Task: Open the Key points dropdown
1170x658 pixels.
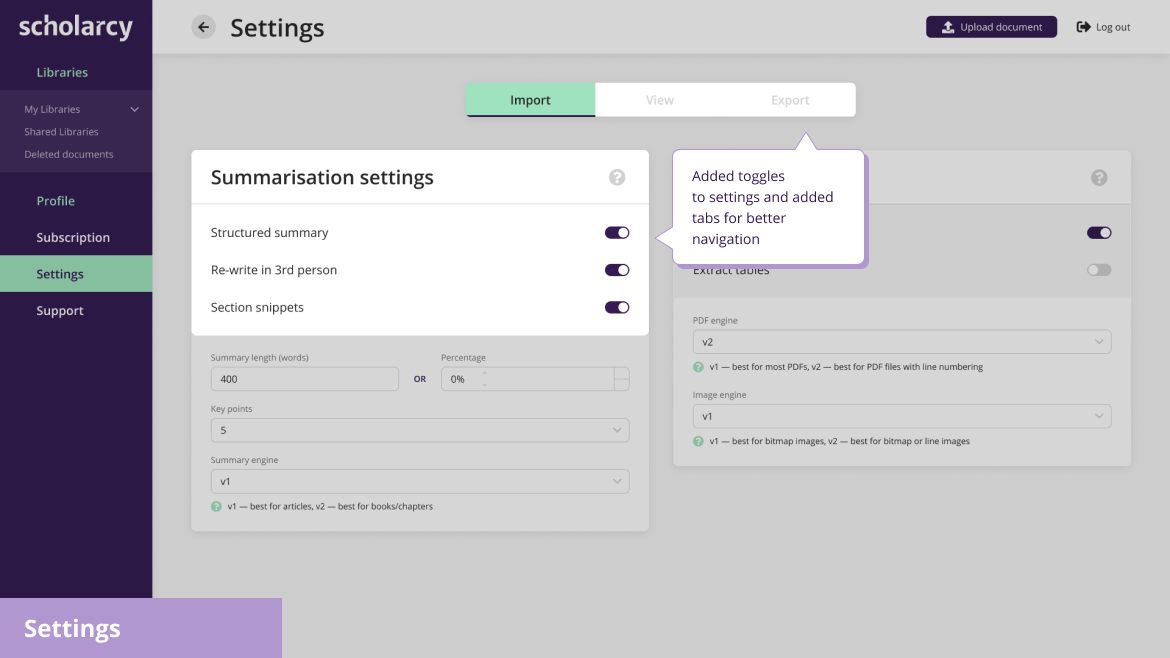Action: click(x=420, y=430)
